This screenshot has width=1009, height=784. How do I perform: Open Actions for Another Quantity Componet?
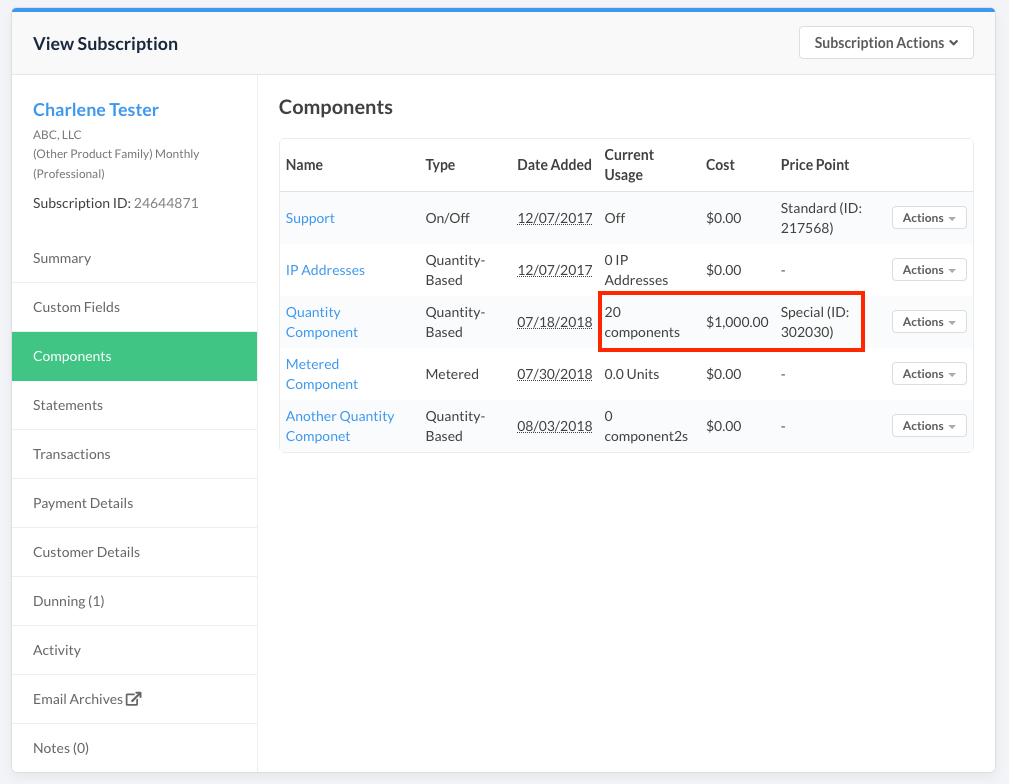coord(929,426)
